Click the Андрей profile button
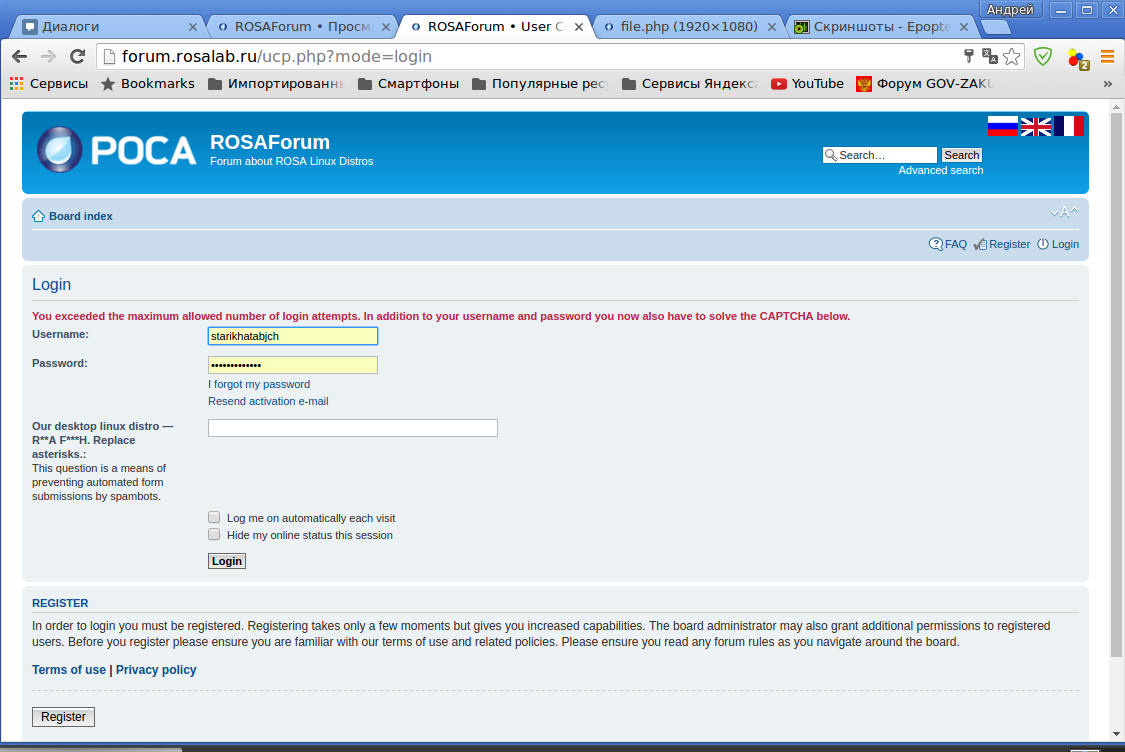1125x752 pixels. coord(1010,9)
